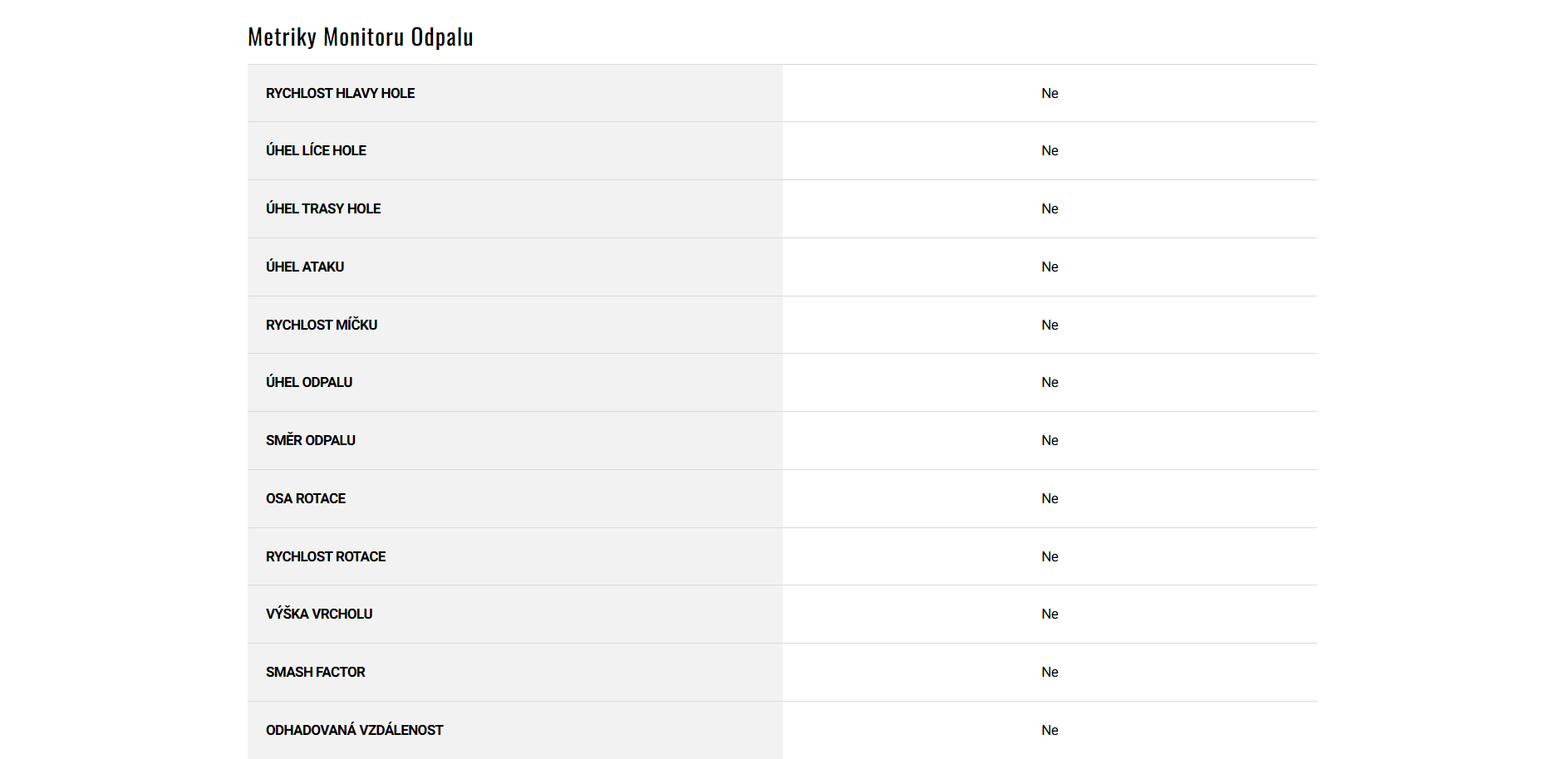
Task: Select the Rychlost míčku label
Action: [322, 325]
